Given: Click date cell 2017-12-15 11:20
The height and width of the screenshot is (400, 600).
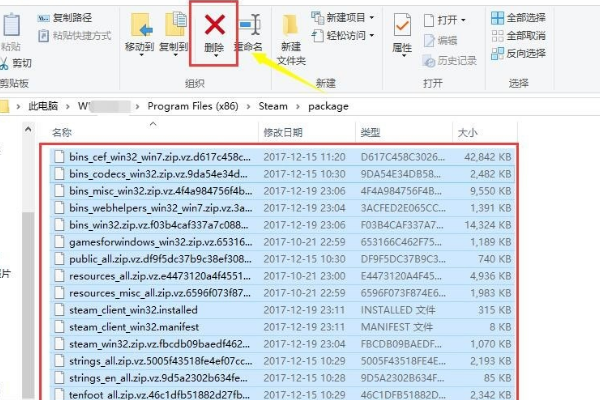Looking at the screenshot, I should (x=304, y=157).
